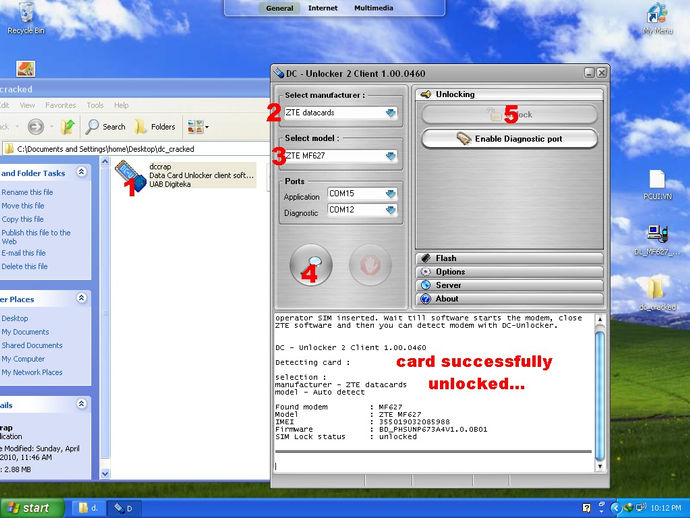The height and width of the screenshot is (518, 690).
Task: Click the Explorer Forward arrow button
Action: 36,127
